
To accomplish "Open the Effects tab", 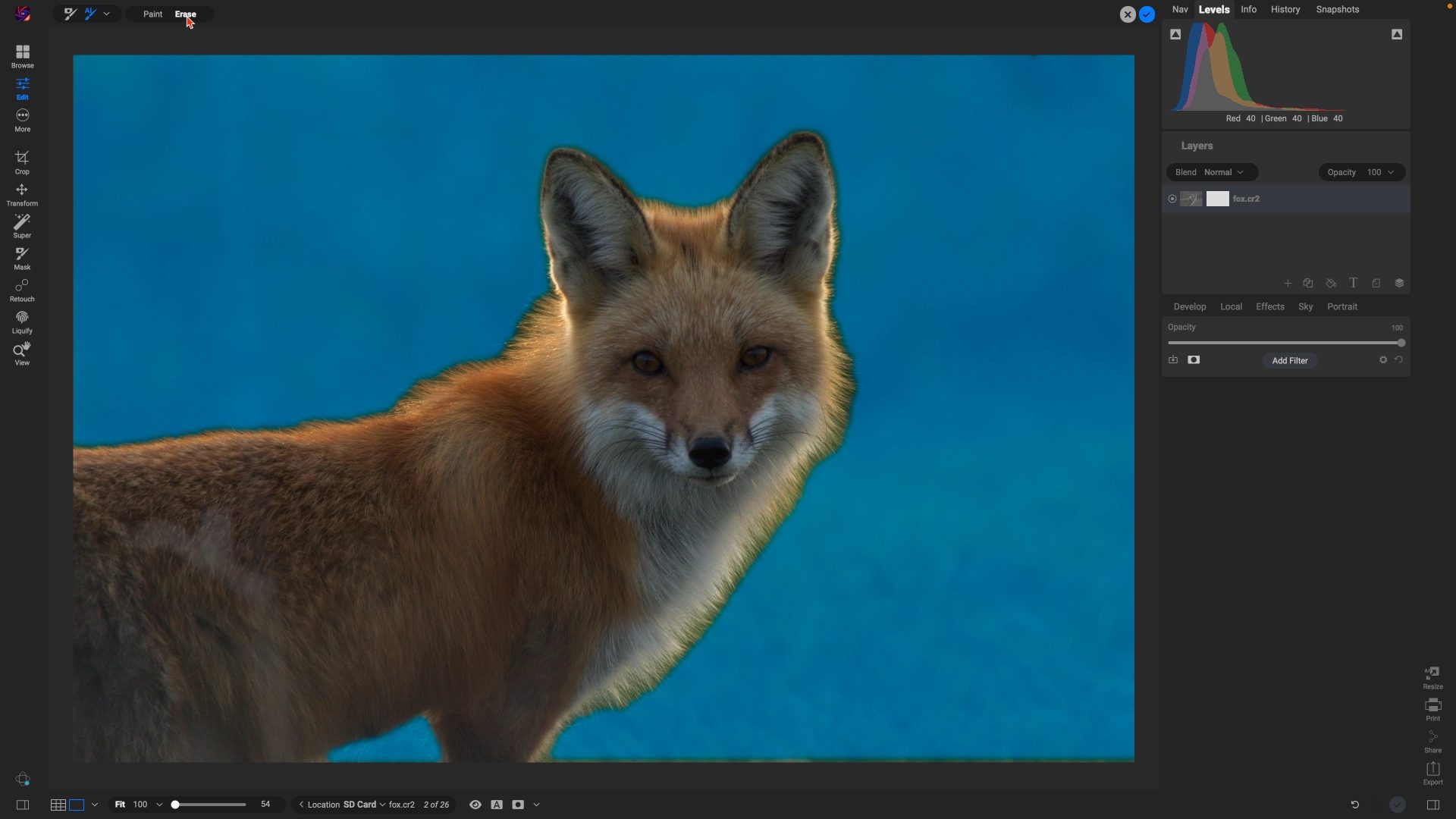I will pos(1270,306).
